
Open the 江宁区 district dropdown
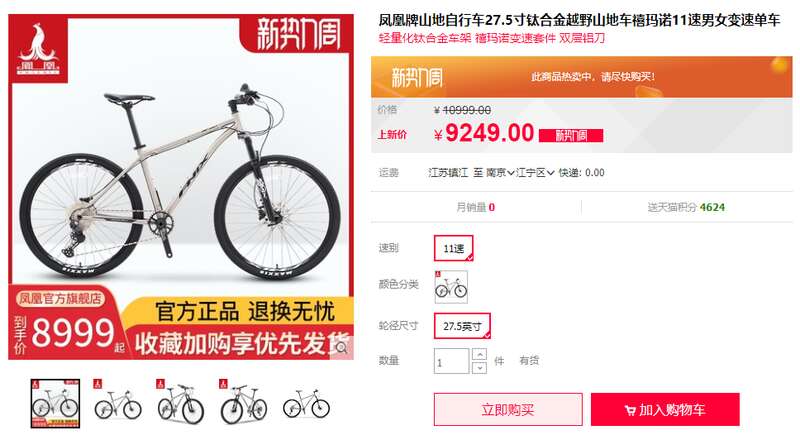pos(535,173)
